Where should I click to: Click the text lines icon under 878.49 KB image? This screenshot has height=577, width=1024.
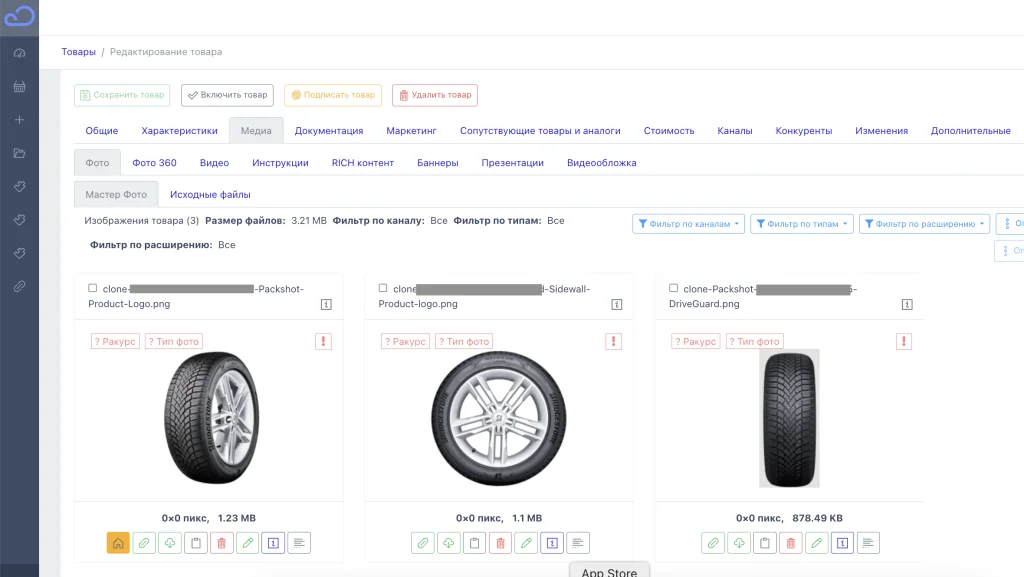coord(868,543)
